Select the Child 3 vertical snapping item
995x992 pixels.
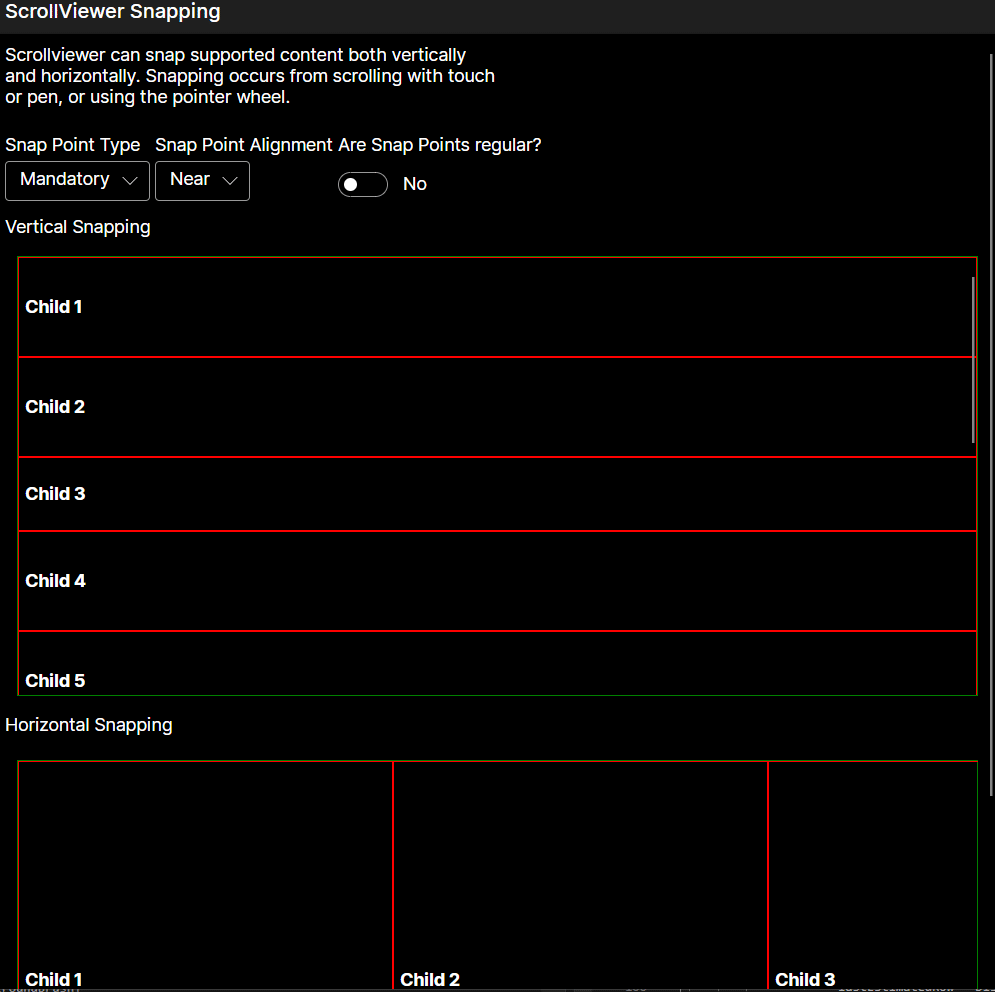pos(400,493)
